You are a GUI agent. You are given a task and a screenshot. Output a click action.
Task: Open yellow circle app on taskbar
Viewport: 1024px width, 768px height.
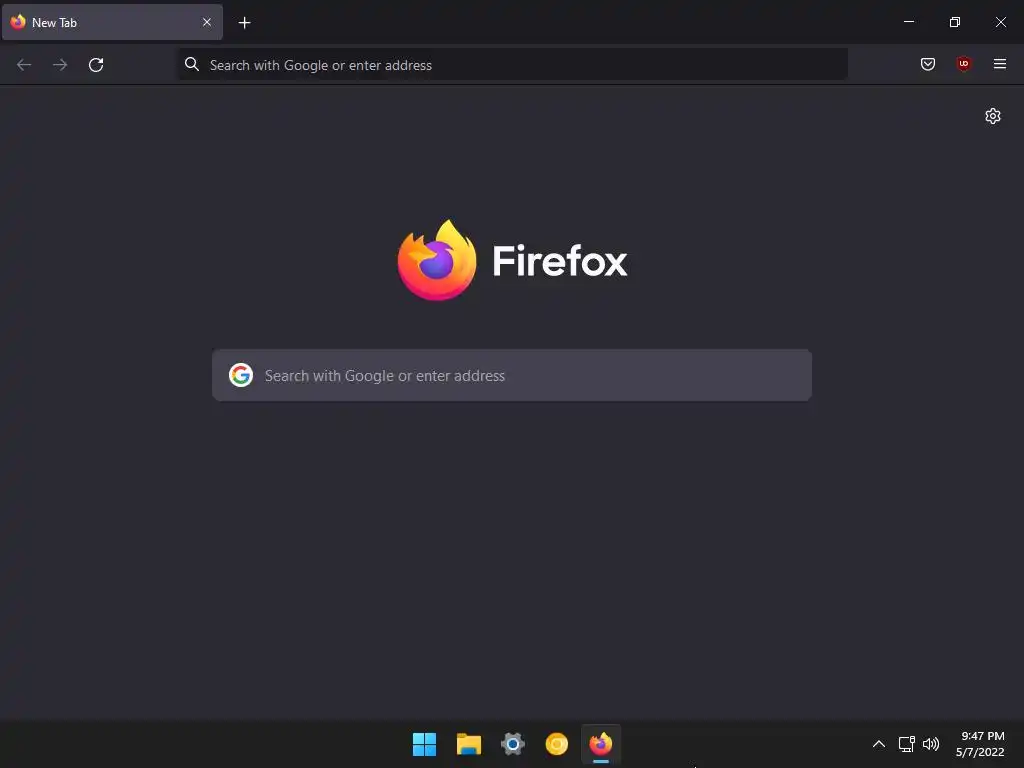tap(556, 744)
